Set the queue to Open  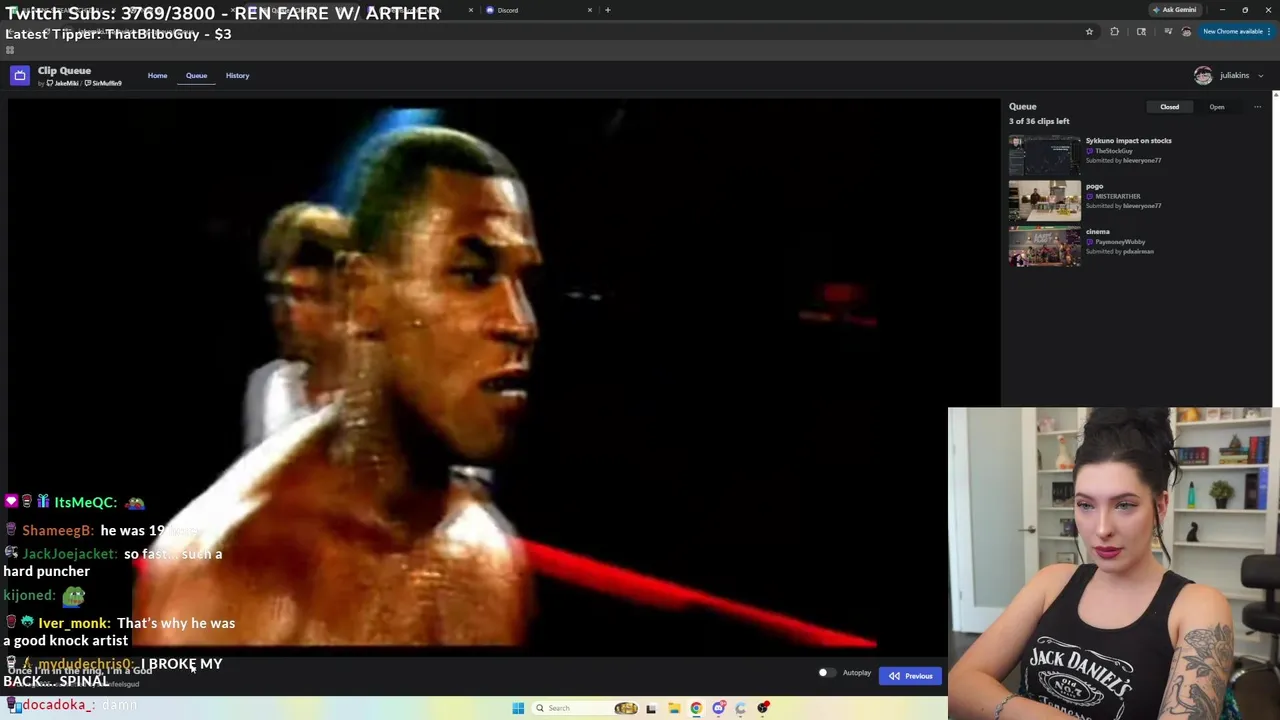tap(1216, 107)
